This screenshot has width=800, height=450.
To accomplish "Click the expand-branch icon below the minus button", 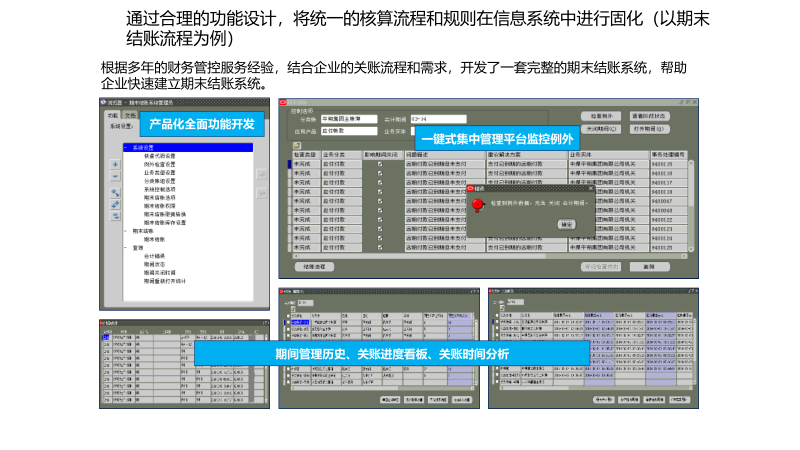I will [x=115, y=193].
